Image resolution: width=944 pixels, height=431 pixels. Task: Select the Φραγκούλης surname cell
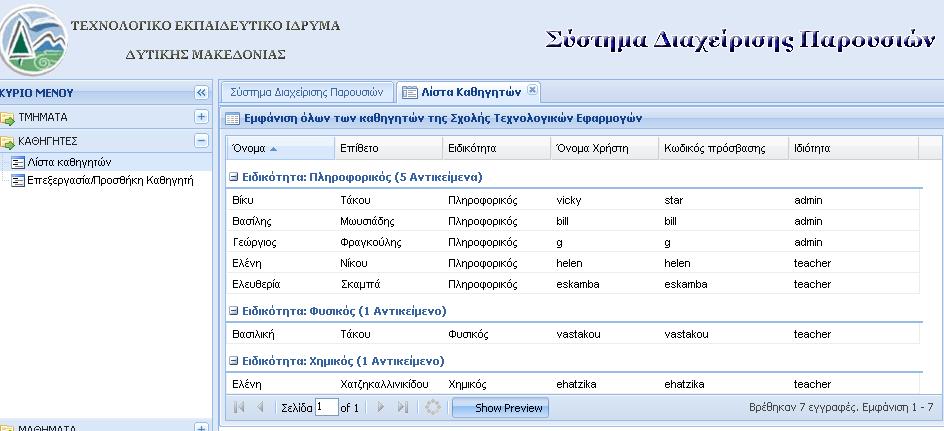pyautogui.click(x=388, y=242)
